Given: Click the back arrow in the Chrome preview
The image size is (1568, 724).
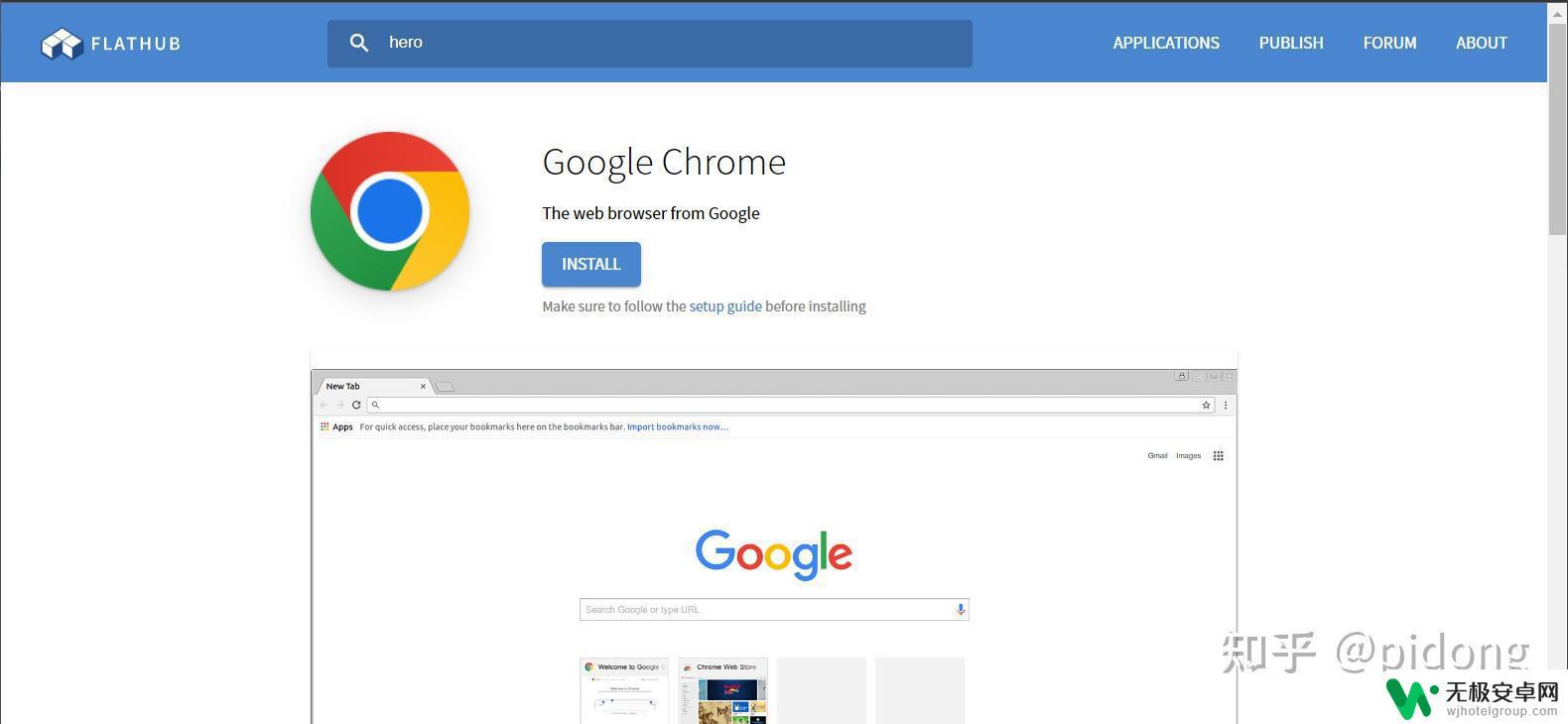Looking at the screenshot, I should click(x=325, y=405).
